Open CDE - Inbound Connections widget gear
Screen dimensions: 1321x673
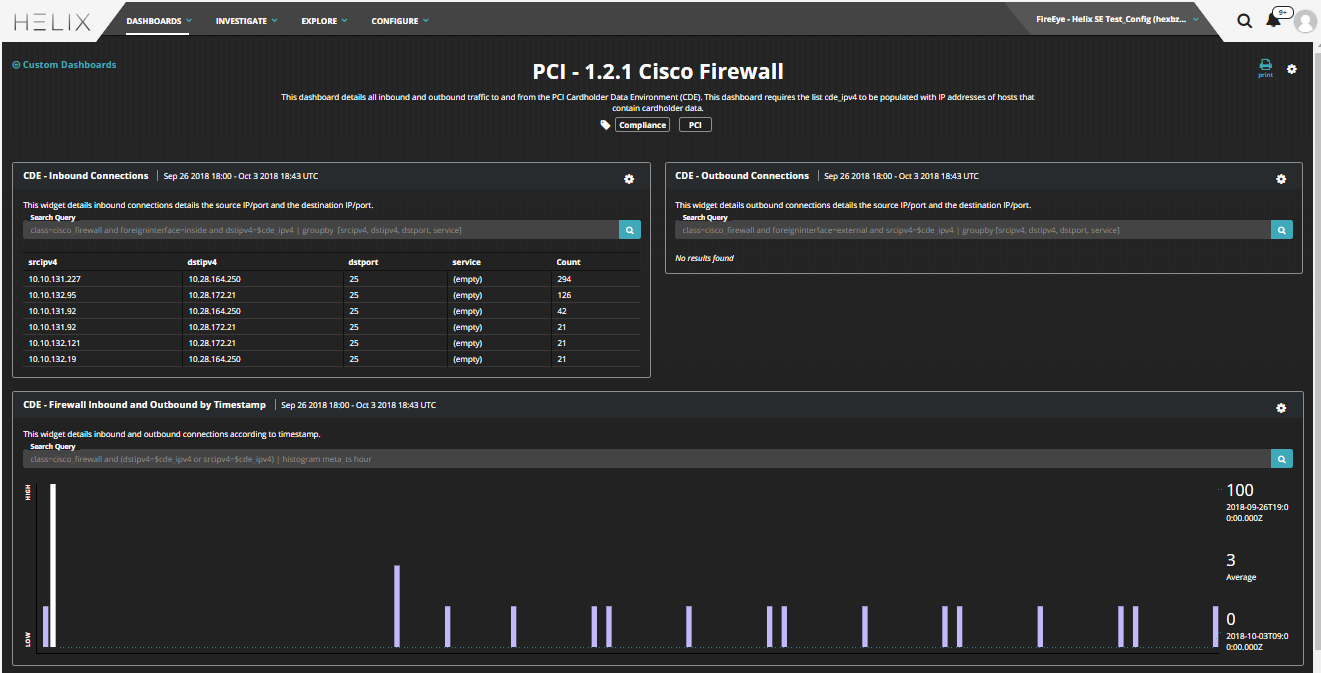[x=629, y=179]
